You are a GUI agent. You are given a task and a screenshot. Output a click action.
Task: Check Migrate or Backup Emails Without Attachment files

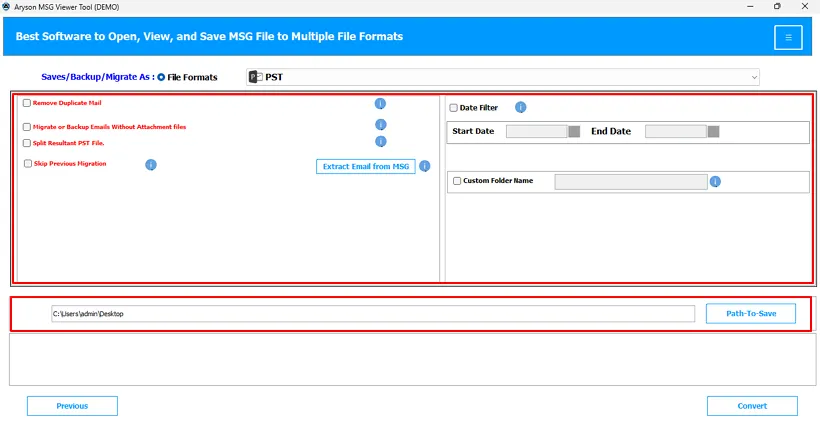pyautogui.click(x=27, y=127)
